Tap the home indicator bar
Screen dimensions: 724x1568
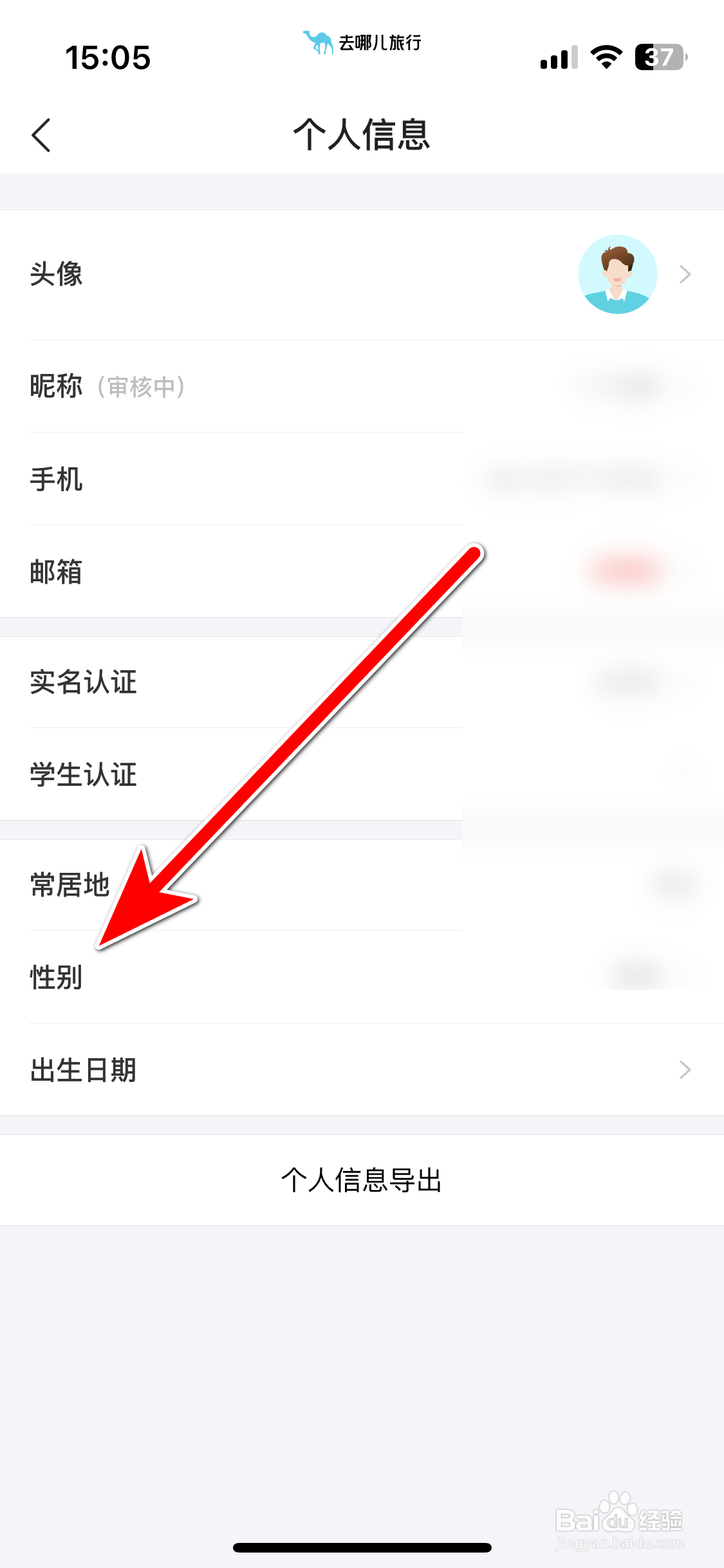coord(362,1547)
